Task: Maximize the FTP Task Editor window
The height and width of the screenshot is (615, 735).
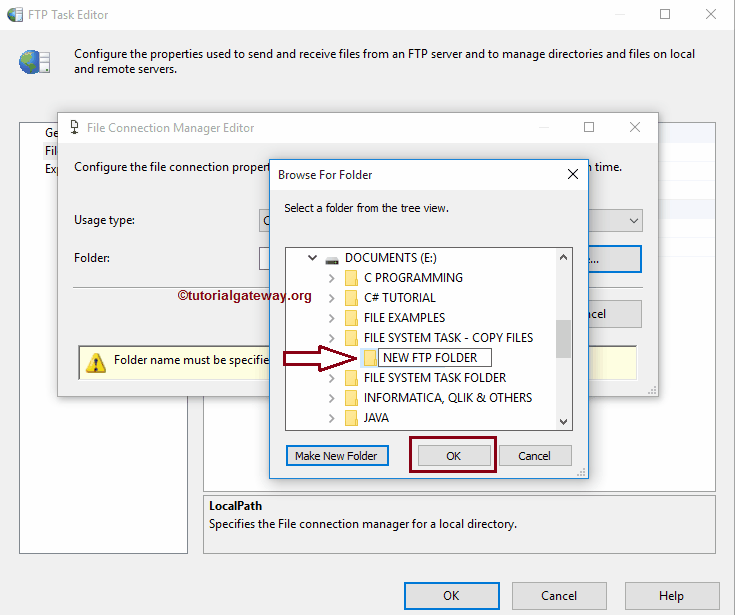Action: 665,14
